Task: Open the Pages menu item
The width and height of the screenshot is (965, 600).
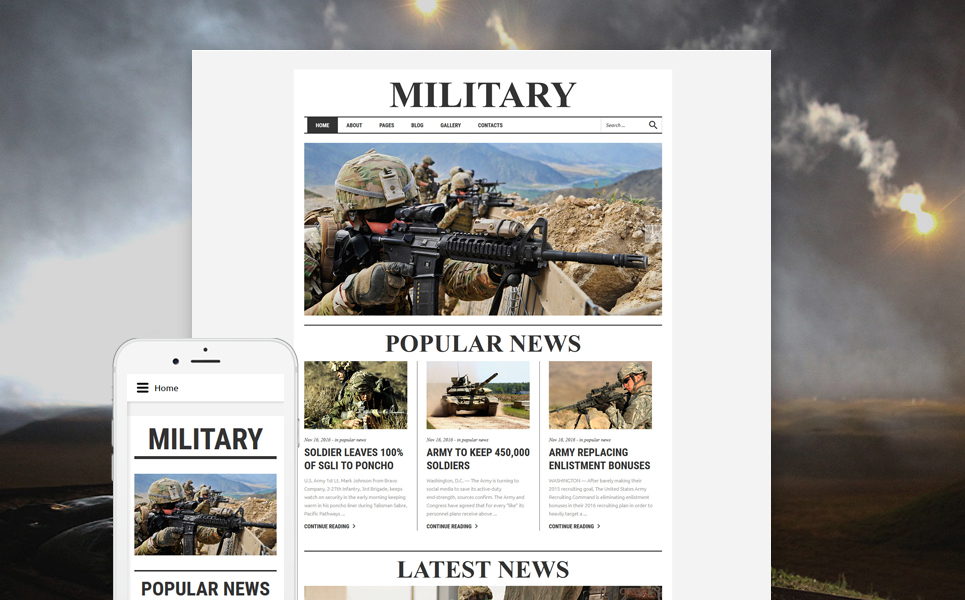Action: pos(386,125)
